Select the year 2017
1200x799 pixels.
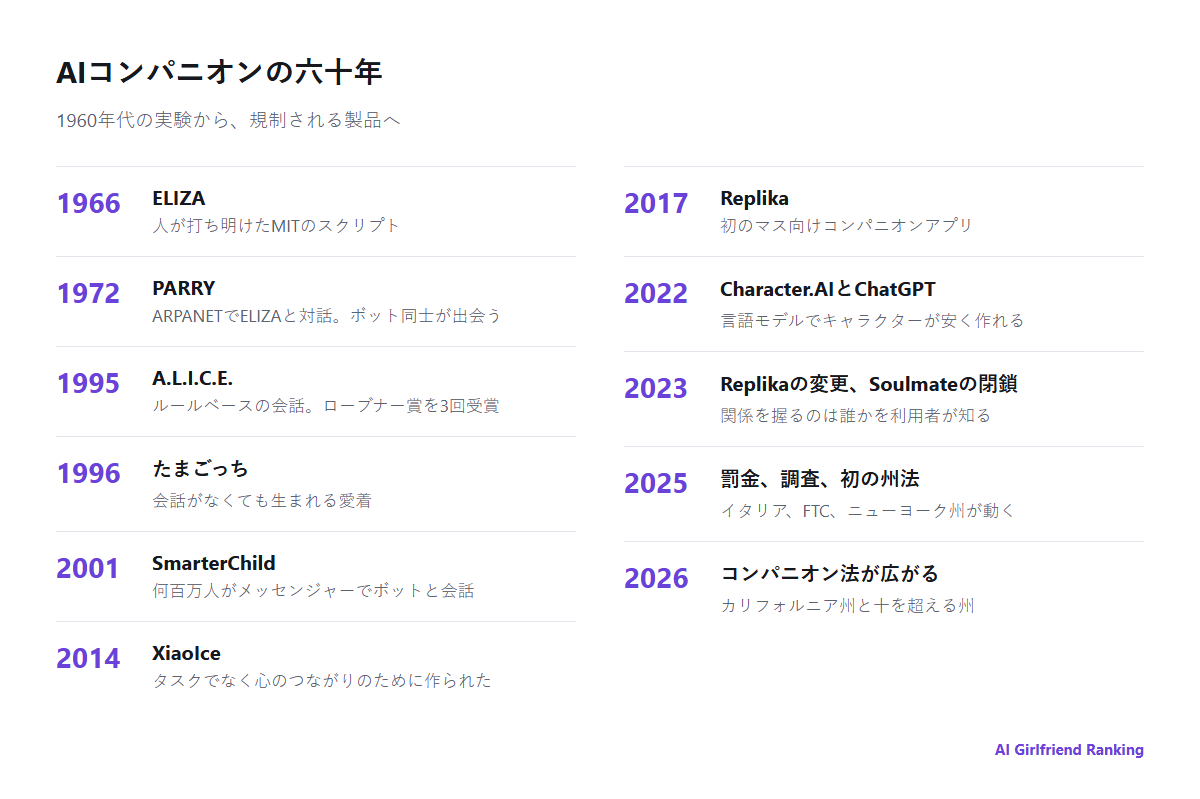(656, 204)
